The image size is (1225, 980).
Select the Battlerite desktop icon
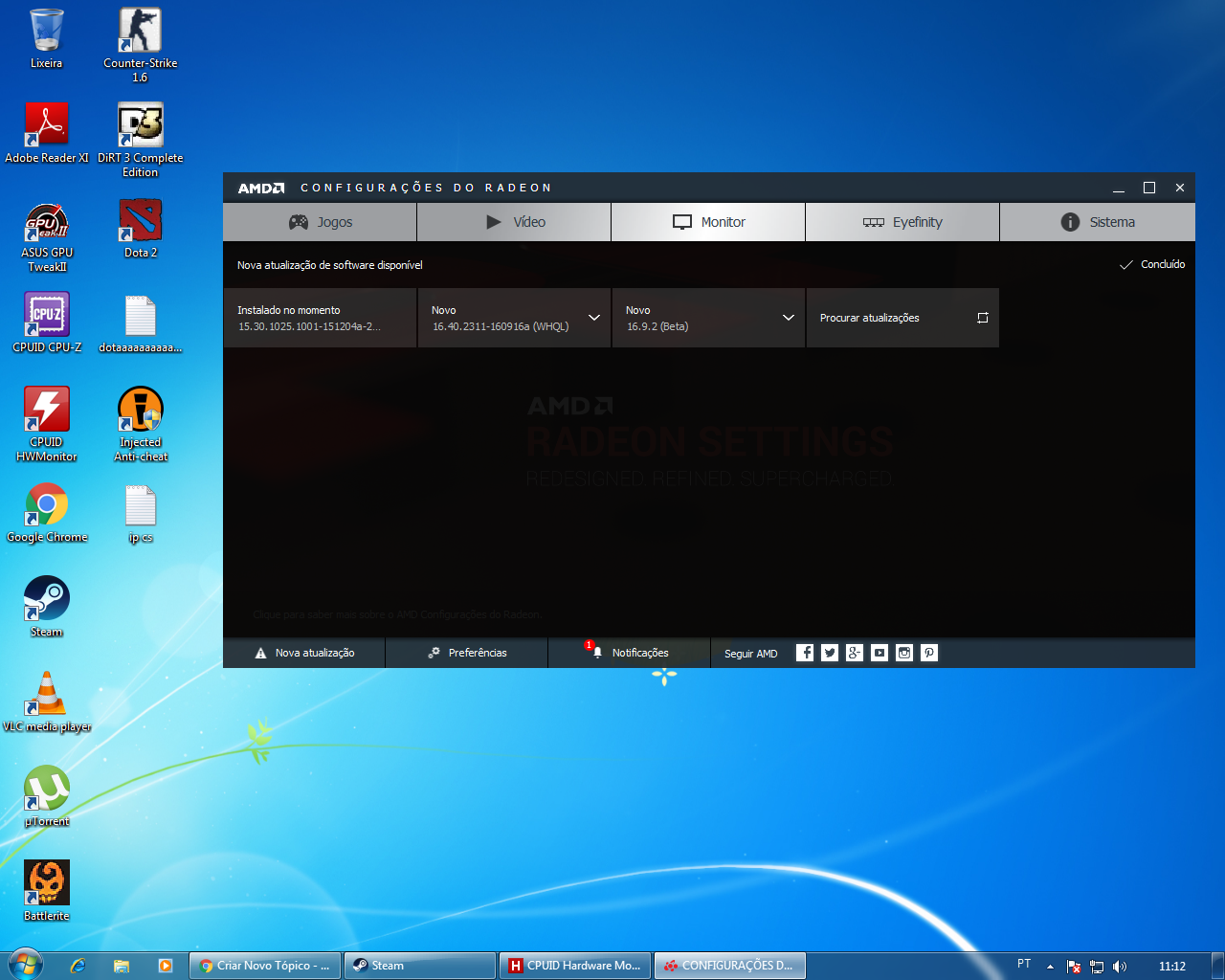coord(47,892)
